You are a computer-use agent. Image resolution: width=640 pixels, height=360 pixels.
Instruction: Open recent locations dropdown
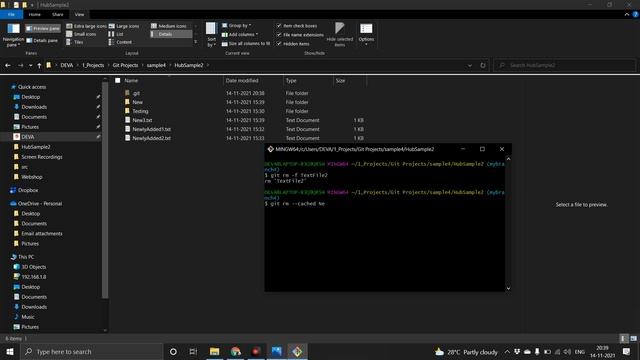point(31,65)
